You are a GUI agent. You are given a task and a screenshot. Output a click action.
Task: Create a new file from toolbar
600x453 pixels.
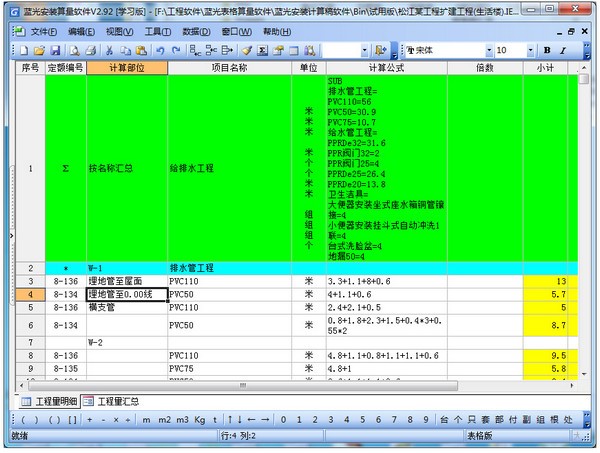(x=24, y=50)
